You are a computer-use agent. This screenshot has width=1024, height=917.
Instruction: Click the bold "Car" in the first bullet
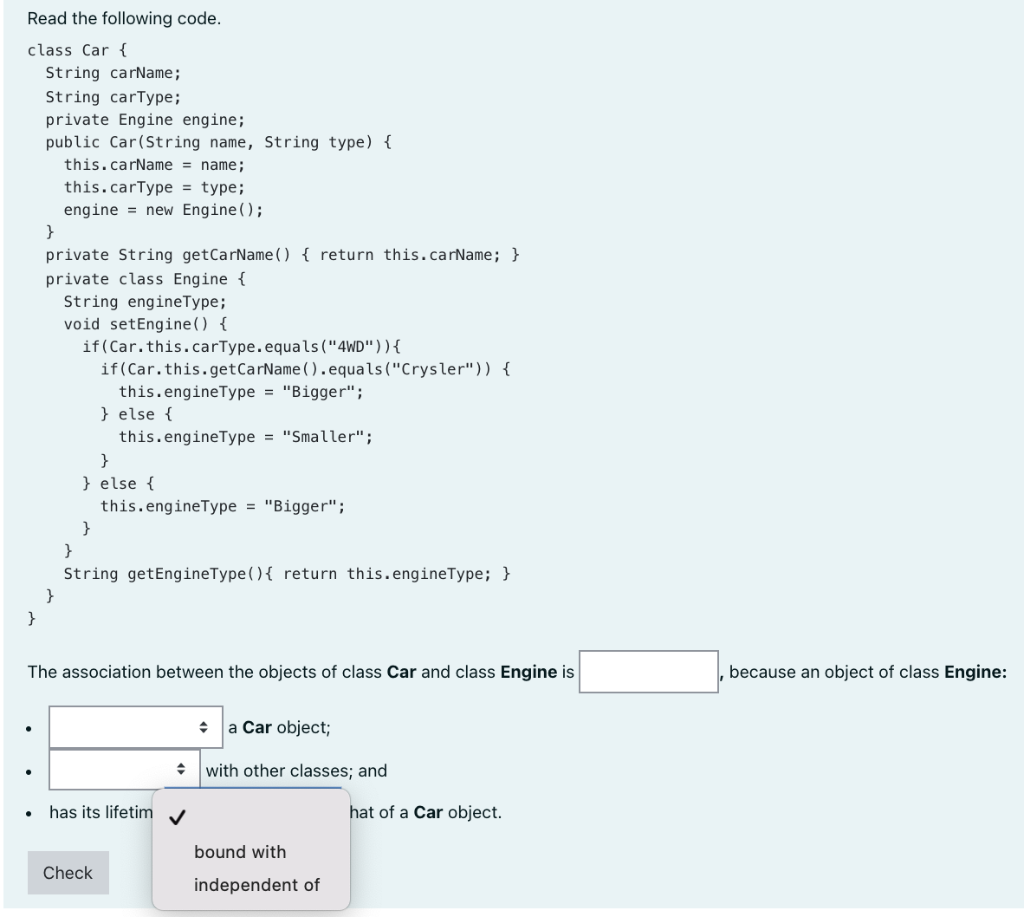tap(259, 727)
